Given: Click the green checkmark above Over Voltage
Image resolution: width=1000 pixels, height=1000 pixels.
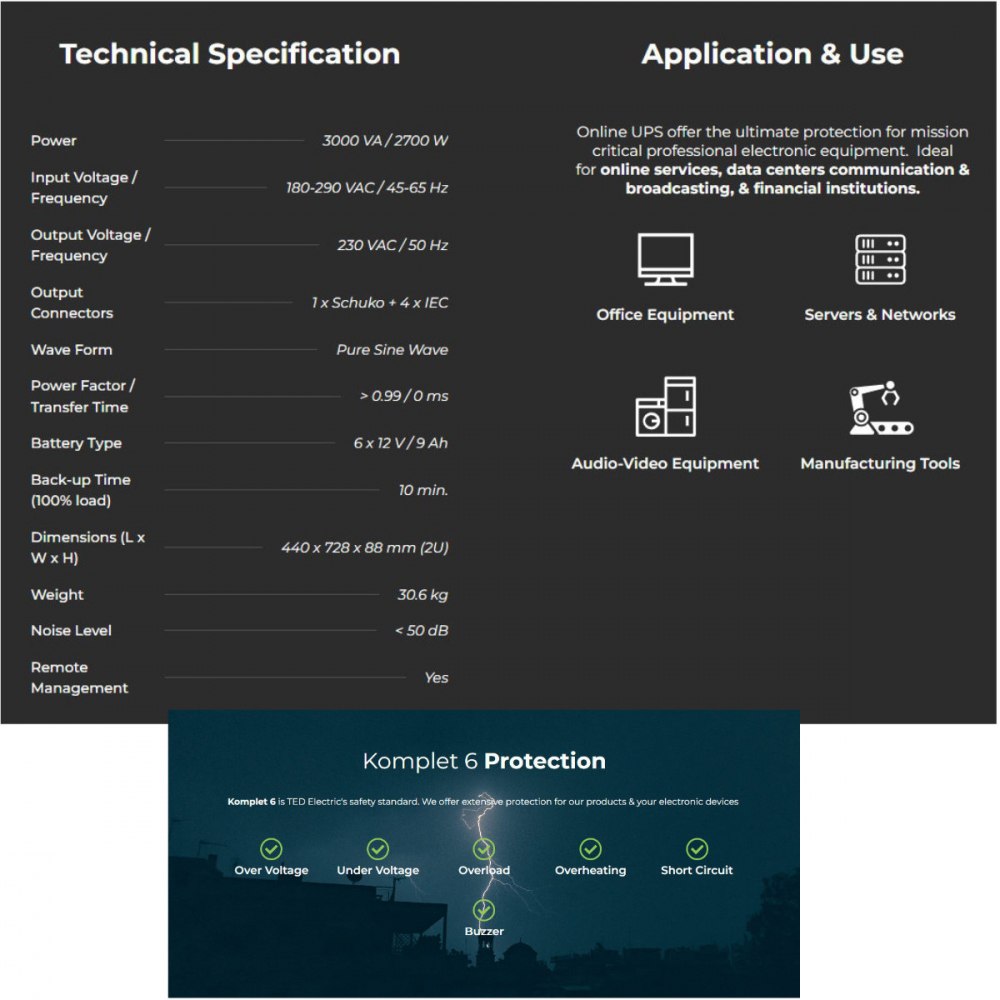Looking at the screenshot, I should click(271, 849).
